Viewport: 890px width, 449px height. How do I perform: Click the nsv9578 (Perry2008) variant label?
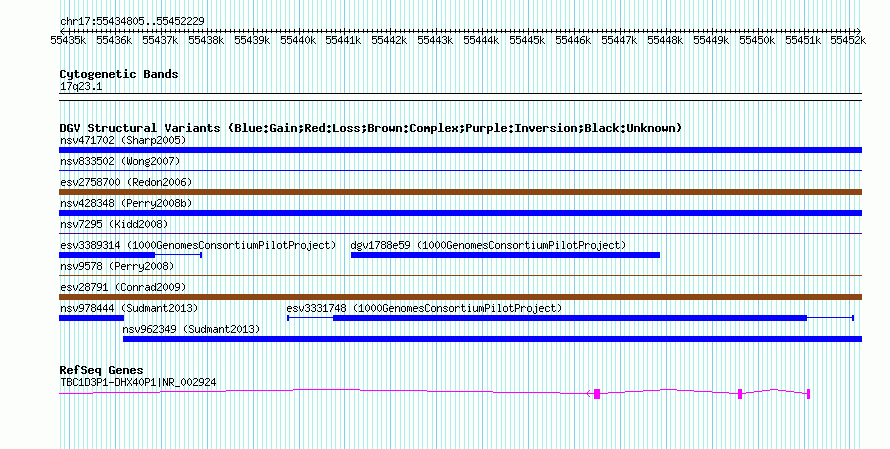(117, 266)
